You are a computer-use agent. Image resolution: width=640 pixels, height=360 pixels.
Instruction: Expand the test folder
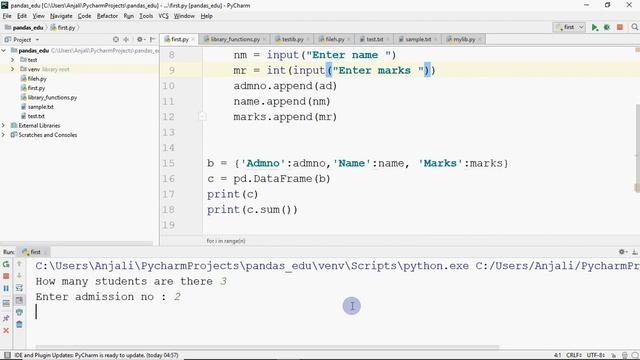tap(13, 60)
